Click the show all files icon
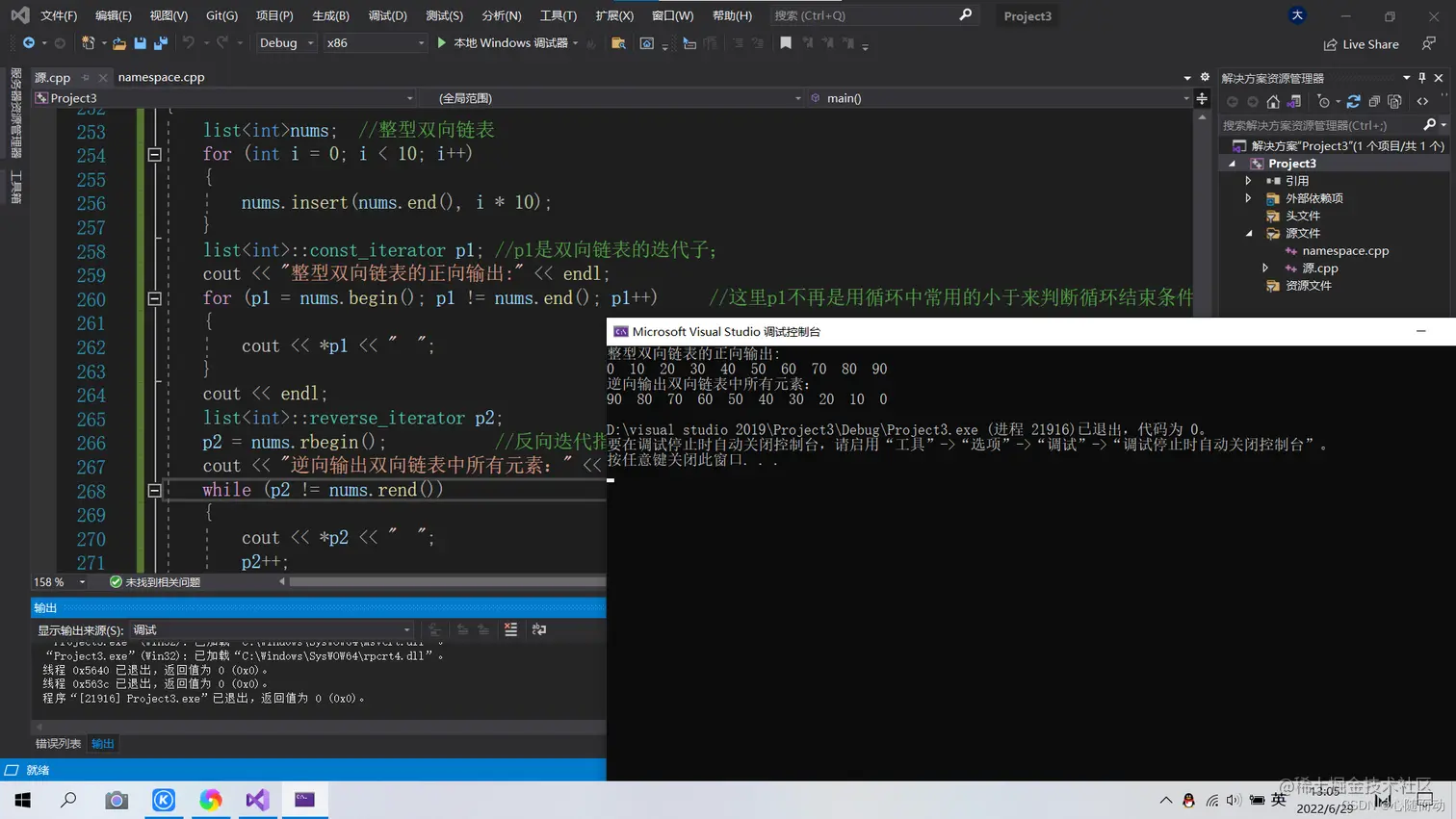 [1394, 102]
